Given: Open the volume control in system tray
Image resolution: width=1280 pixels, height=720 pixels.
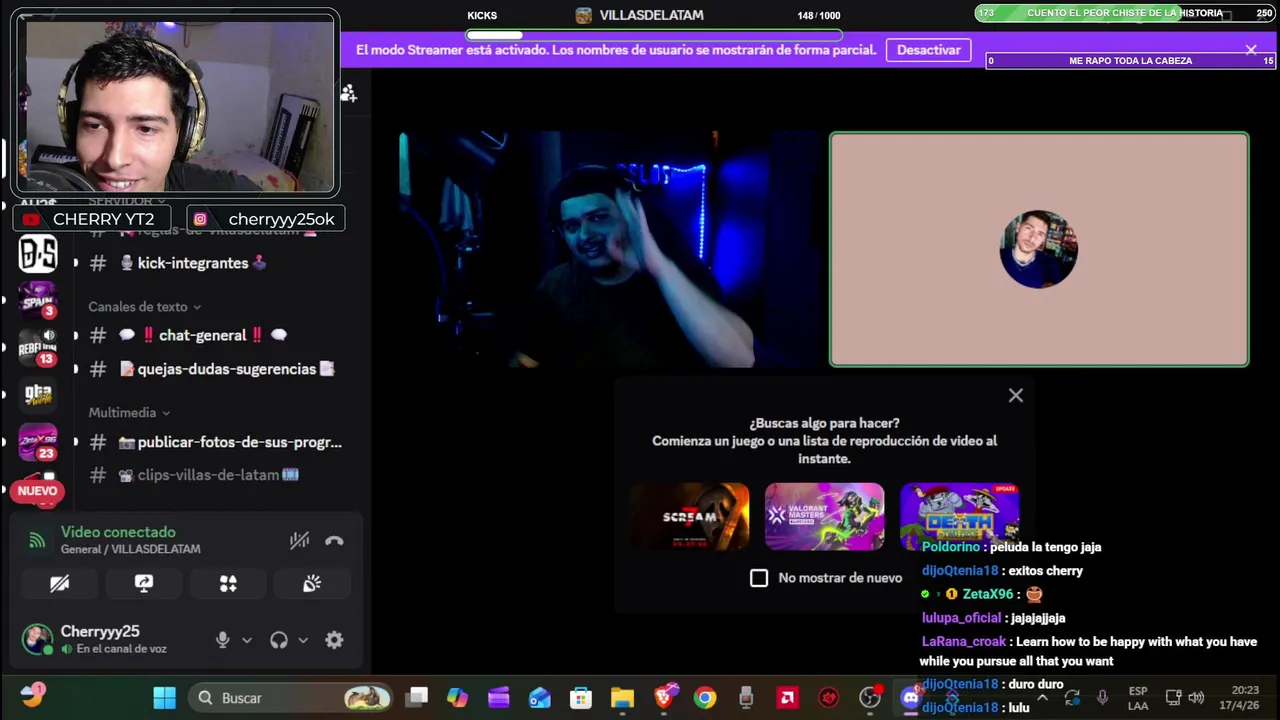Looking at the screenshot, I should 1196,698.
